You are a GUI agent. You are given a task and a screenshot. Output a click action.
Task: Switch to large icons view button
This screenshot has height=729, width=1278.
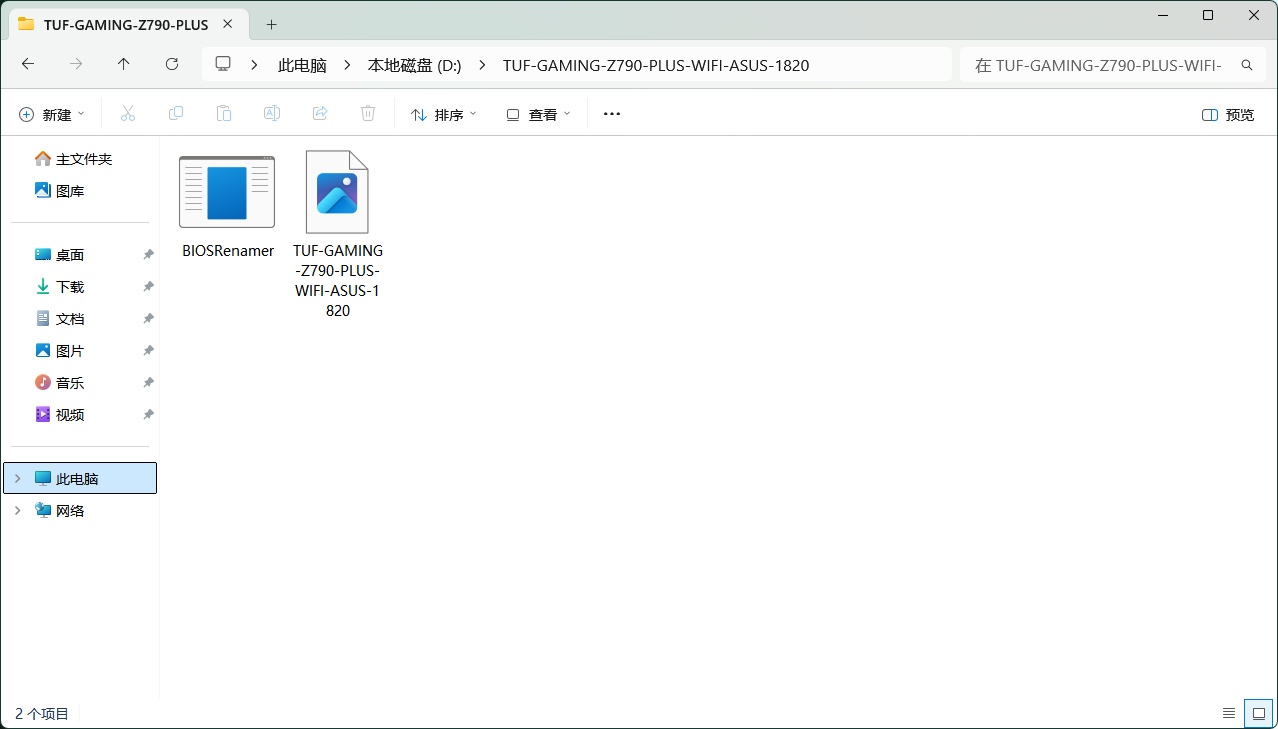click(1259, 713)
